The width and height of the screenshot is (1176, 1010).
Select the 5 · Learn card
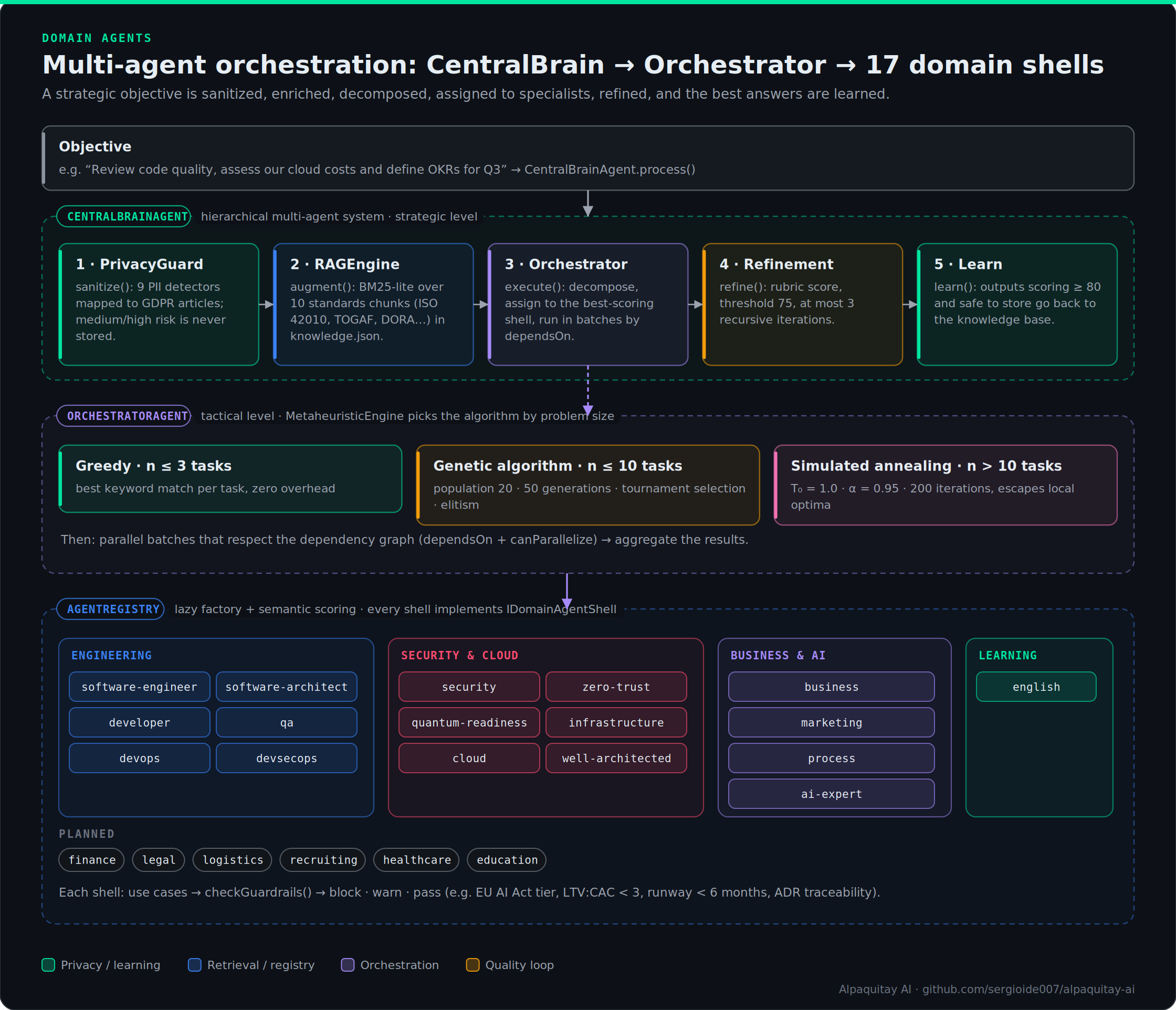click(x=1017, y=304)
